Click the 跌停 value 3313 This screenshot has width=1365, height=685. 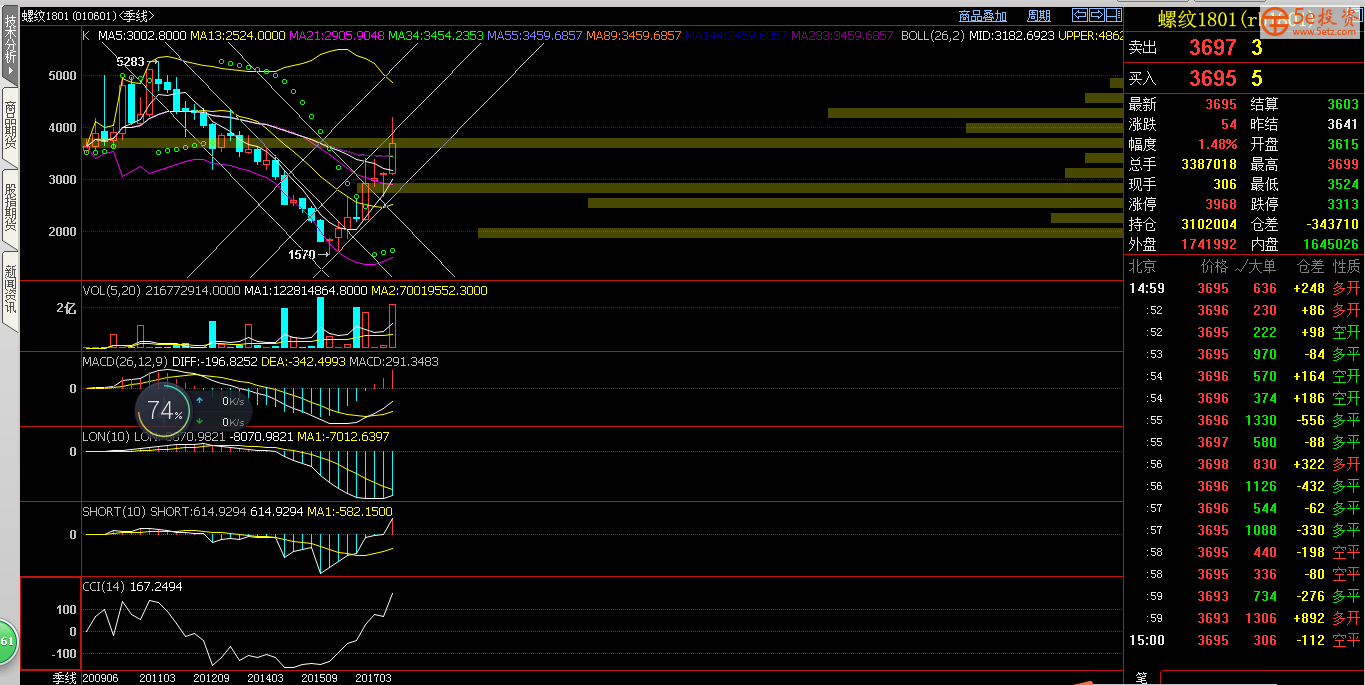(x=1343, y=205)
